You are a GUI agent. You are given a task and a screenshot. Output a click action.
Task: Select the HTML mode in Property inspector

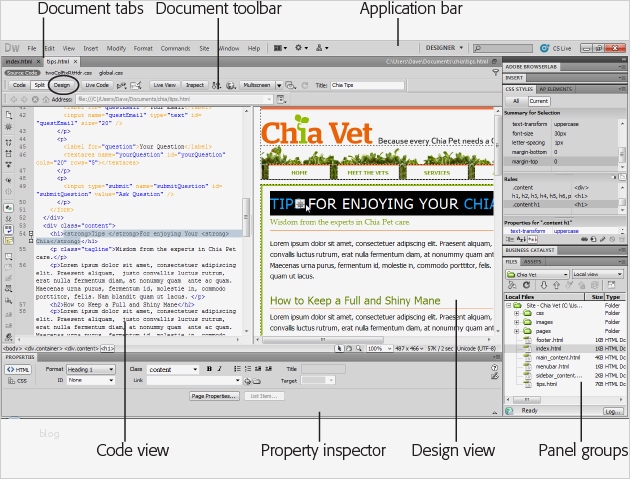tap(18, 370)
